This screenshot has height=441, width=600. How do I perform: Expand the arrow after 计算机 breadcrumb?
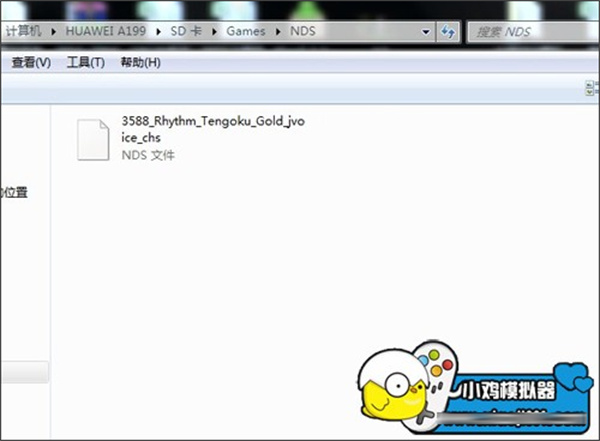(x=54, y=32)
